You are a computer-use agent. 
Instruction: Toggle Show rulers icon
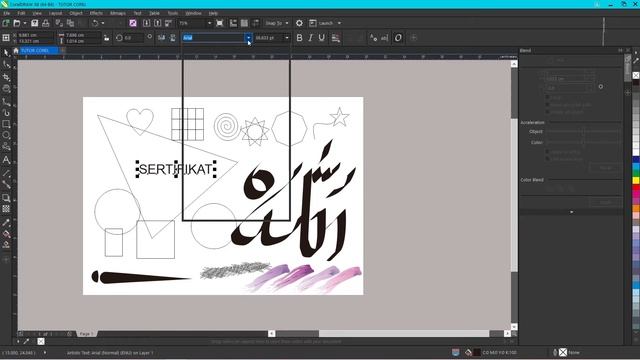[233, 23]
